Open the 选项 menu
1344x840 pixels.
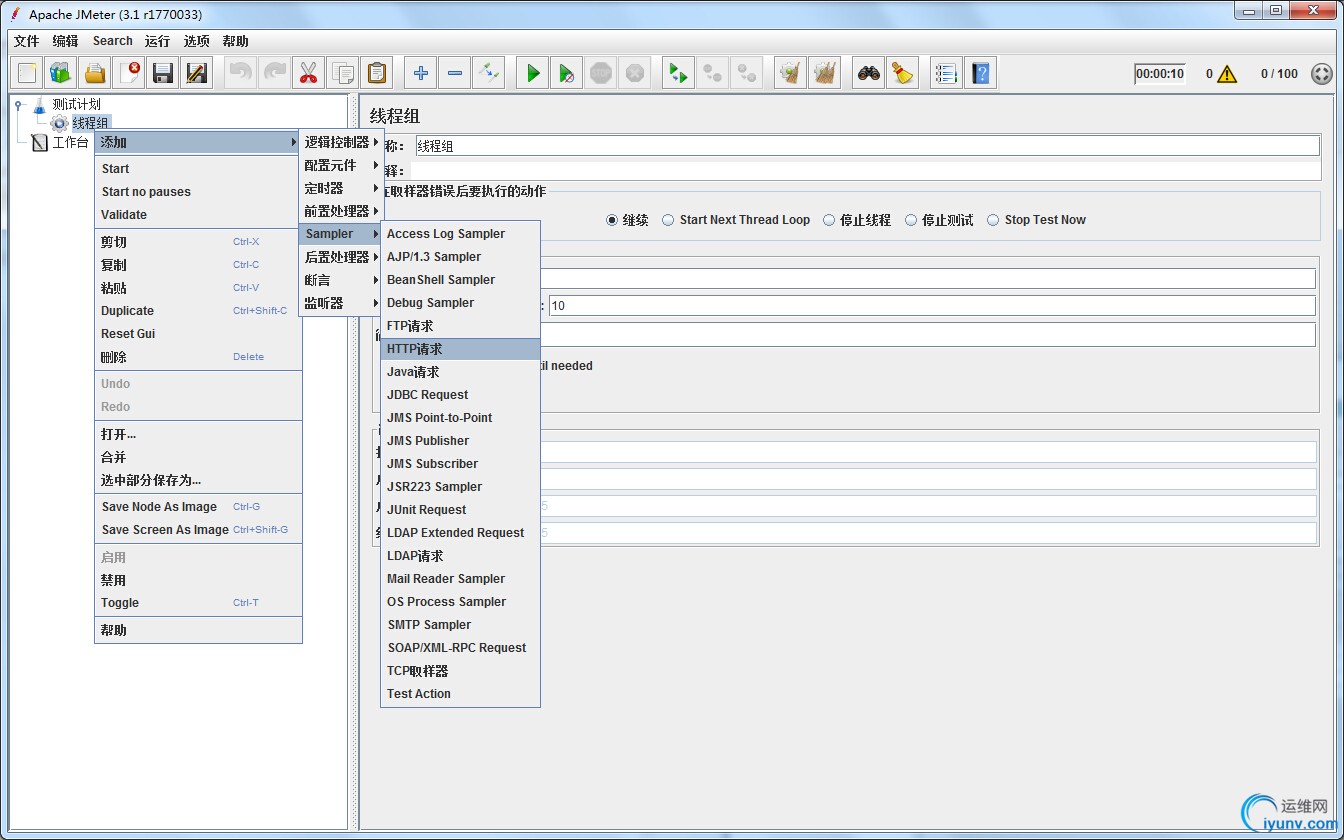[x=196, y=41]
